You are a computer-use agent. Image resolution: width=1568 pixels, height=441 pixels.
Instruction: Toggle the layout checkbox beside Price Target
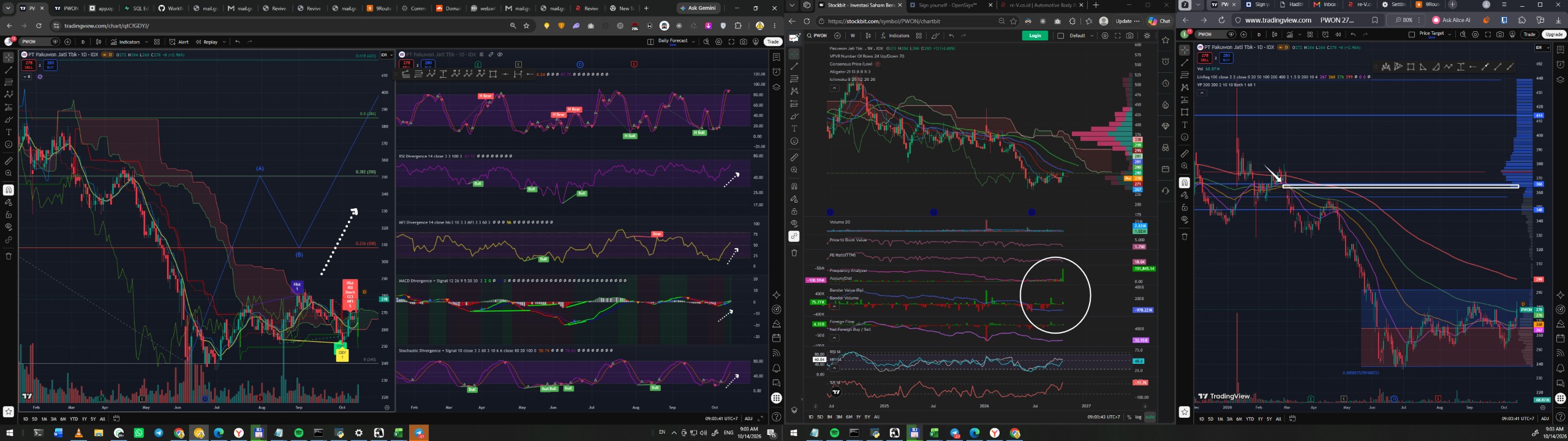(1411, 34)
